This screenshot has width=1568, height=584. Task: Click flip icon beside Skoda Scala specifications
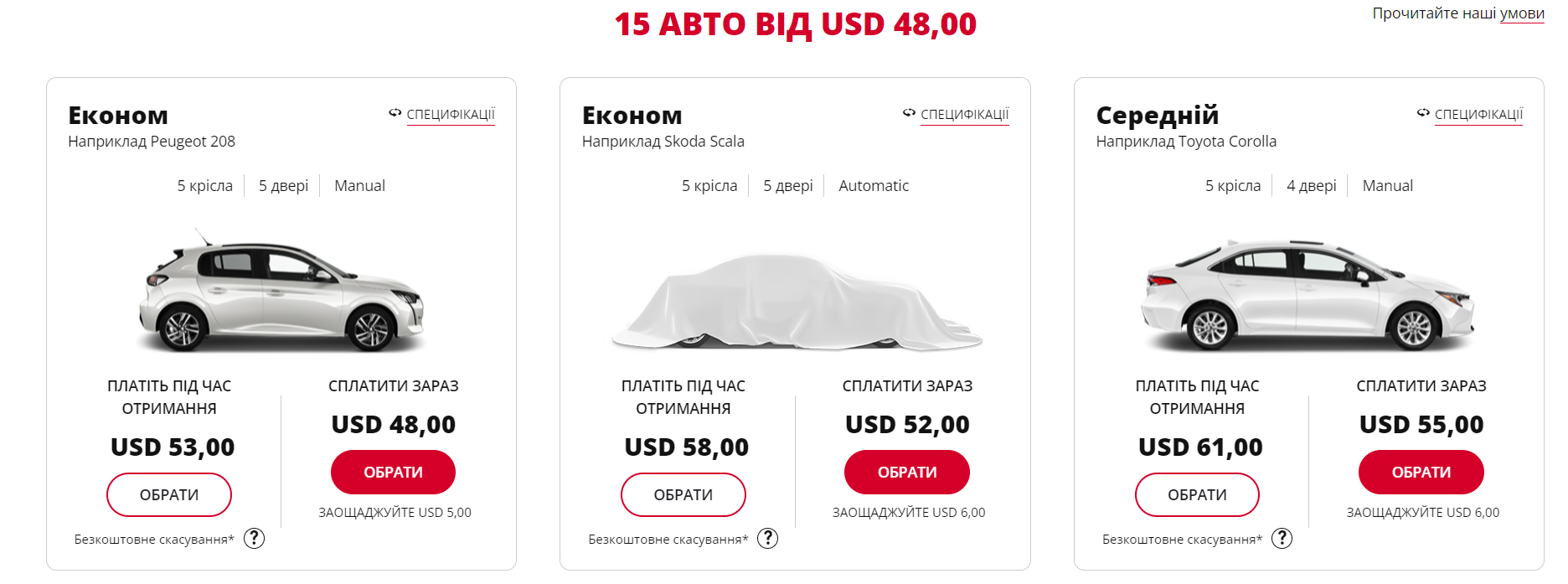click(909, 113)
